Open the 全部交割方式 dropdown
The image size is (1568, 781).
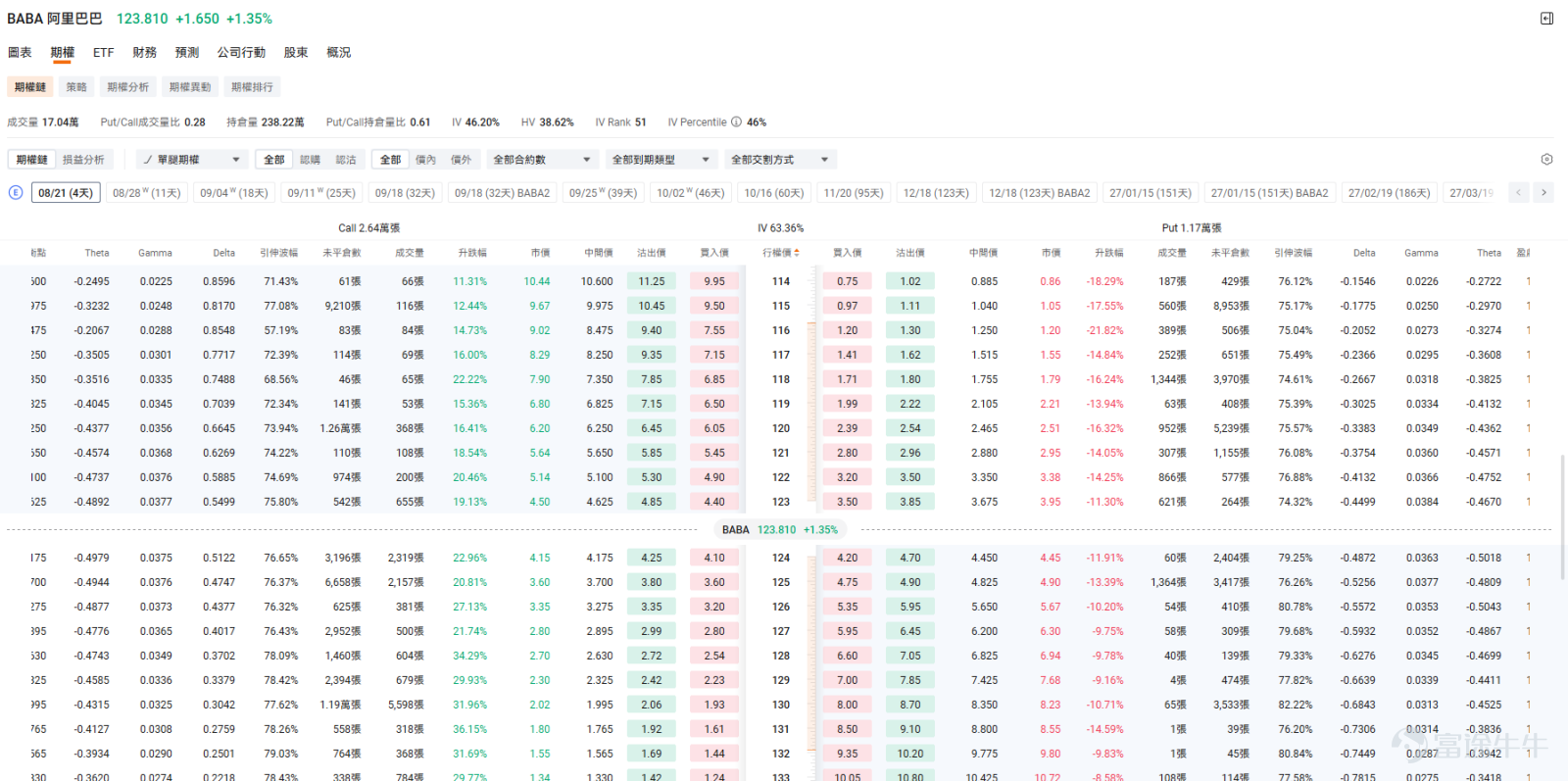780,160
